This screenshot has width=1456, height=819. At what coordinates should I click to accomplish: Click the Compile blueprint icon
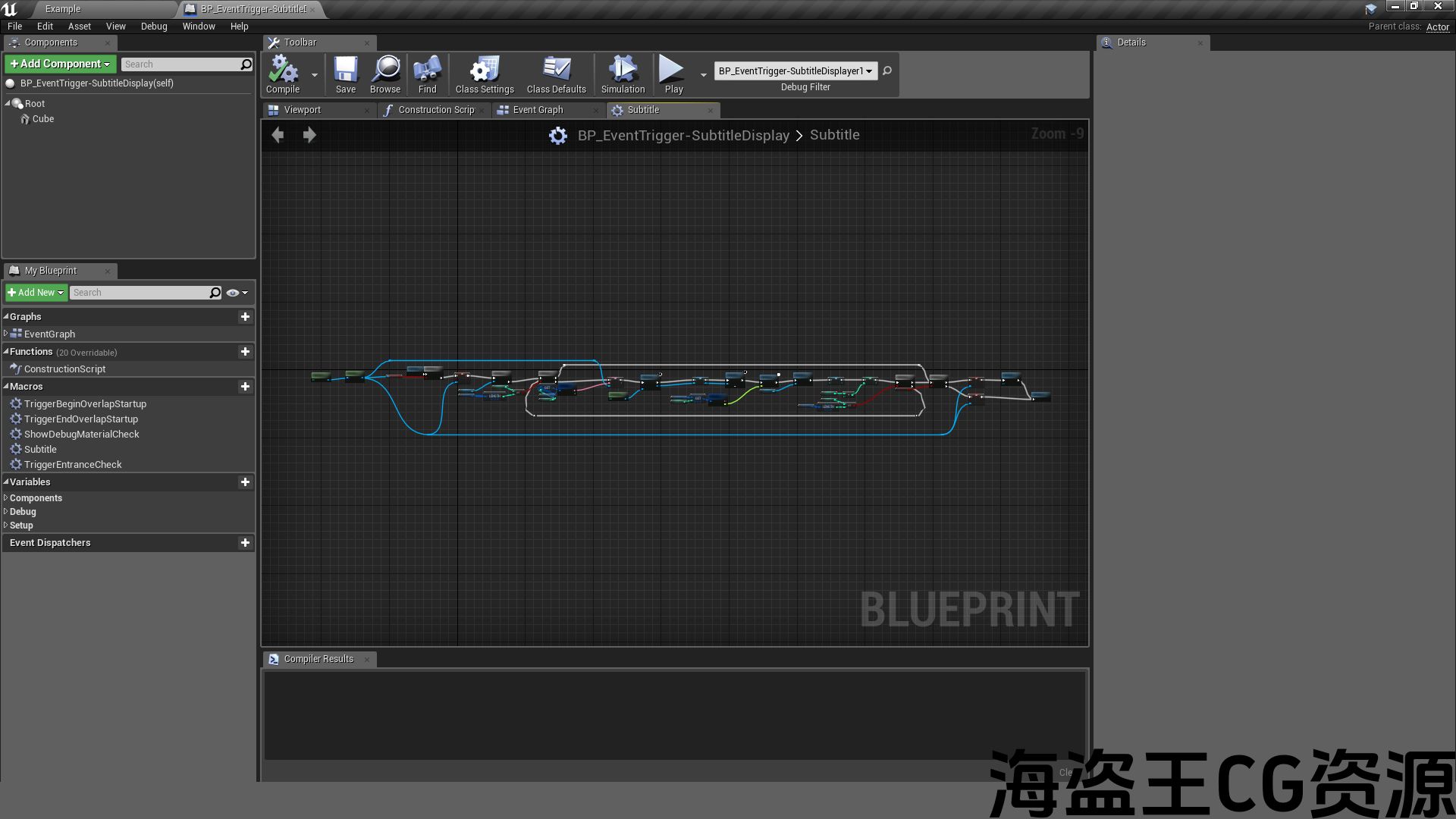coord(283,71)
